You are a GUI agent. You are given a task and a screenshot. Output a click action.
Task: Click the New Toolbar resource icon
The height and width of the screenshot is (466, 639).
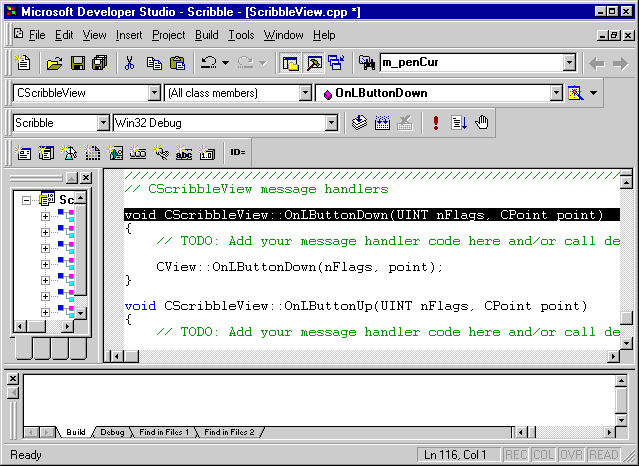(x=138, y=153)
